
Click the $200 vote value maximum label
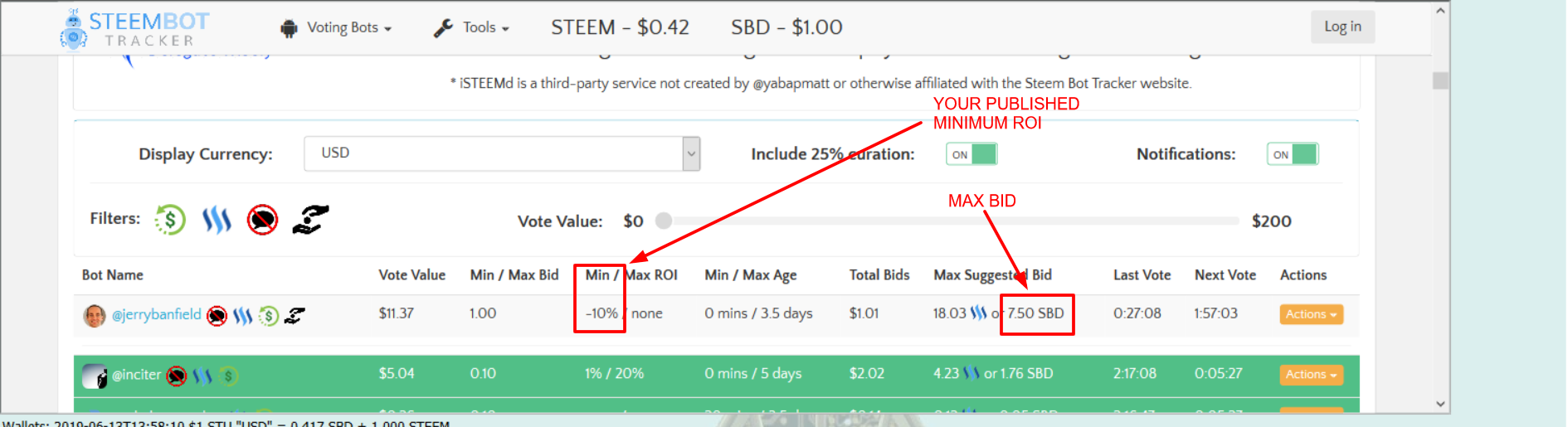tap(1272, 221)
